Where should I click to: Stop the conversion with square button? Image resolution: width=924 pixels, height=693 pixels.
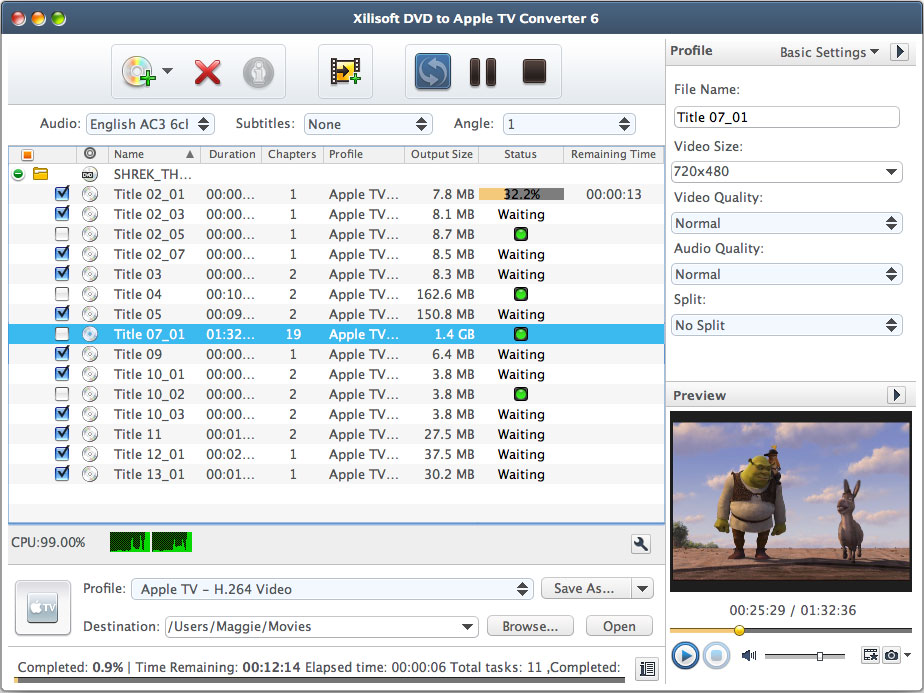coord(534,72)
